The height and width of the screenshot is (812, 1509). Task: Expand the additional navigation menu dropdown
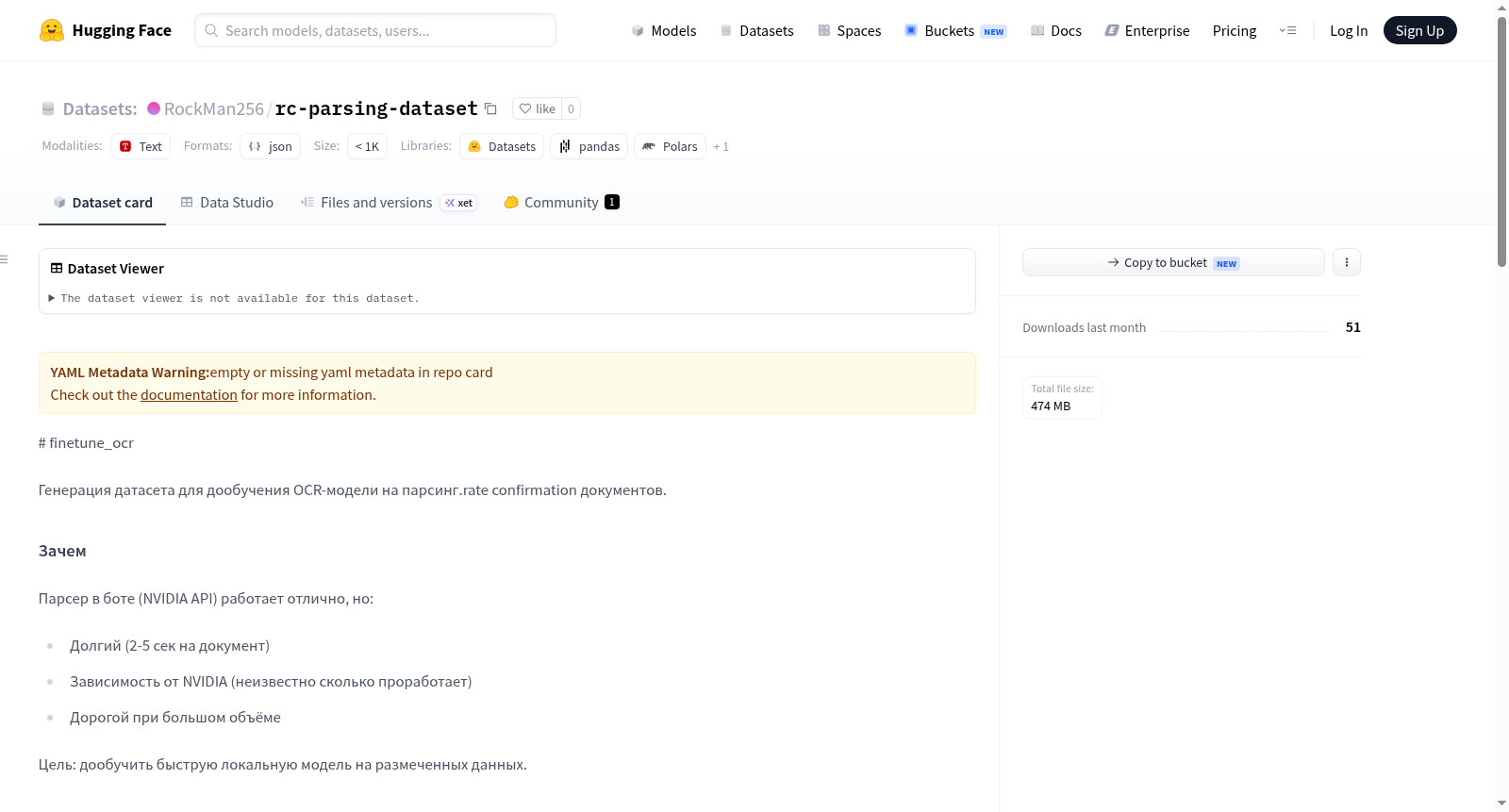1287,30
